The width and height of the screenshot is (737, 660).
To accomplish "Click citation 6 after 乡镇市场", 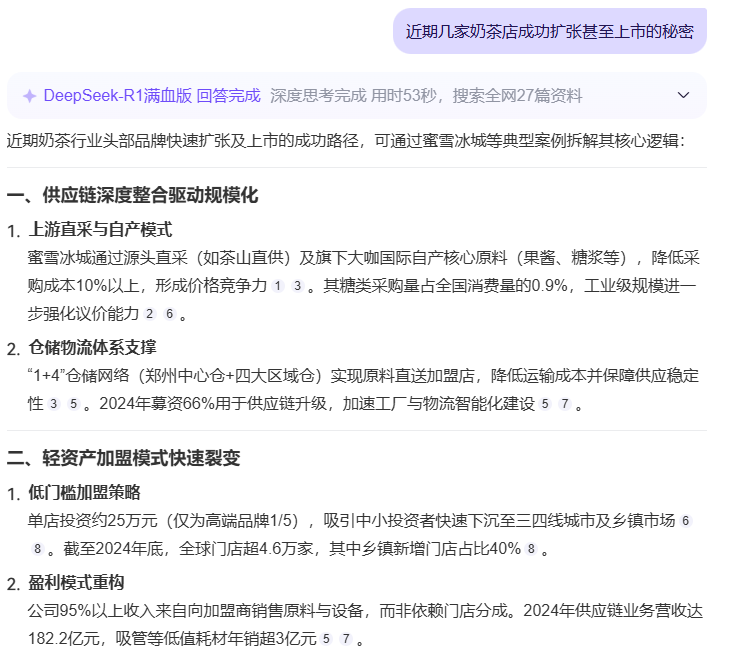I will click(685, 522).
